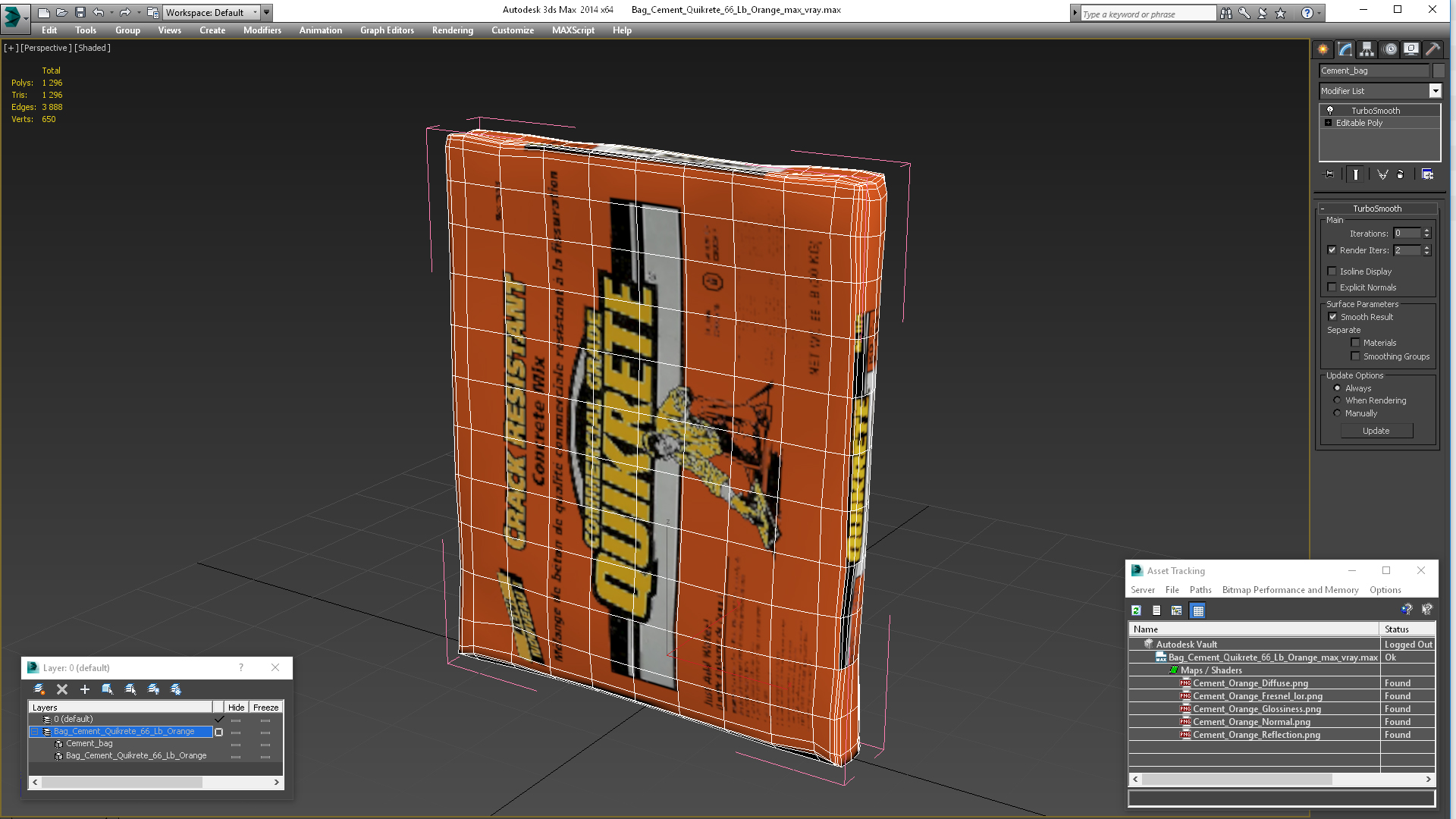The height and width of the screenshot is (819, 1456).
Task: Click the object color swatch beside Cement_bag
Action: pyautogui.click(x=1439, y=71)
